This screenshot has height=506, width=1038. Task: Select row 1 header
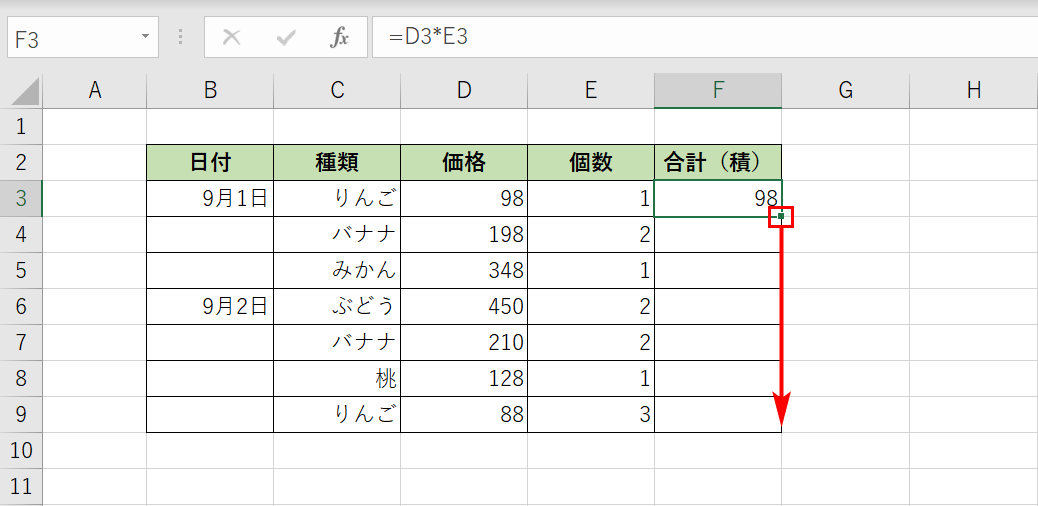coord(21,126)
